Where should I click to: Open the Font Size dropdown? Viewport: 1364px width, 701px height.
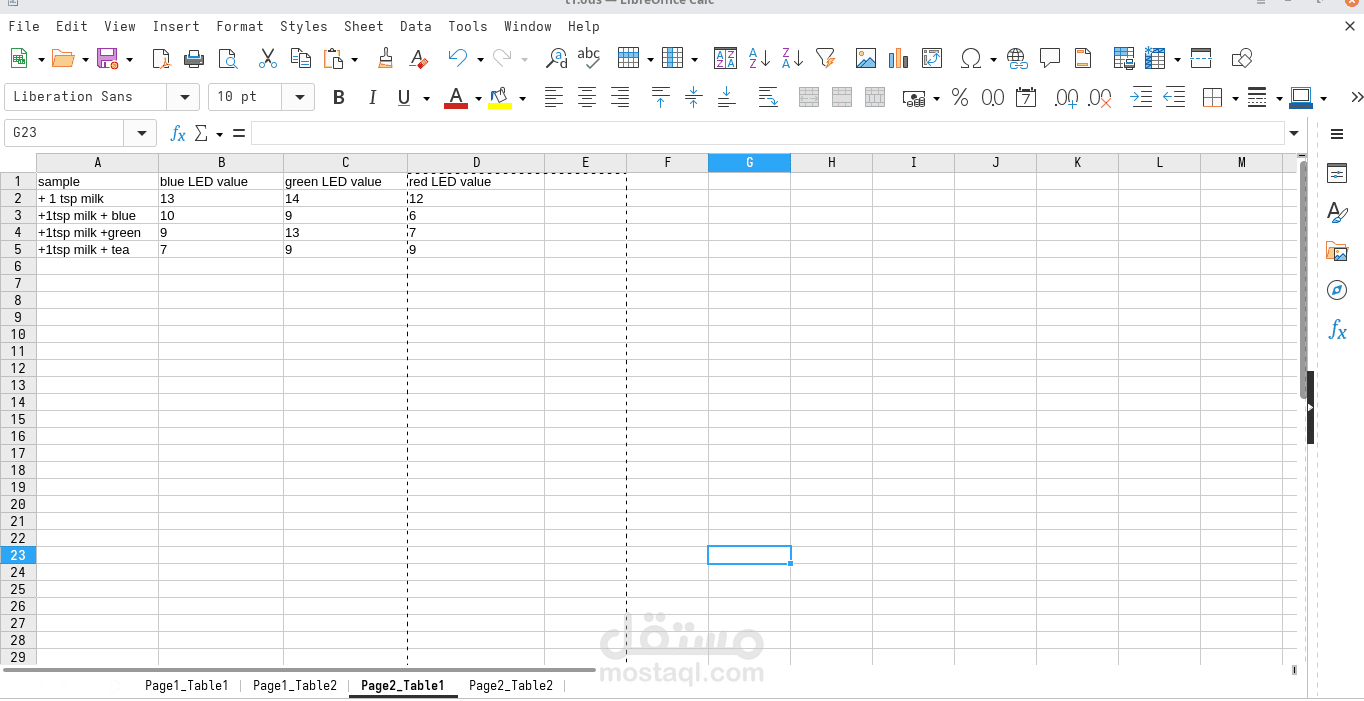pyautogui.click(x=299, y=97)
